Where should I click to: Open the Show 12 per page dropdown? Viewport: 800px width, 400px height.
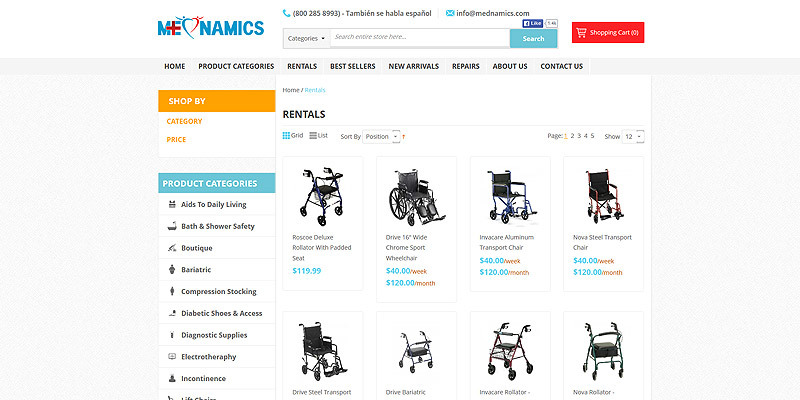633,137
